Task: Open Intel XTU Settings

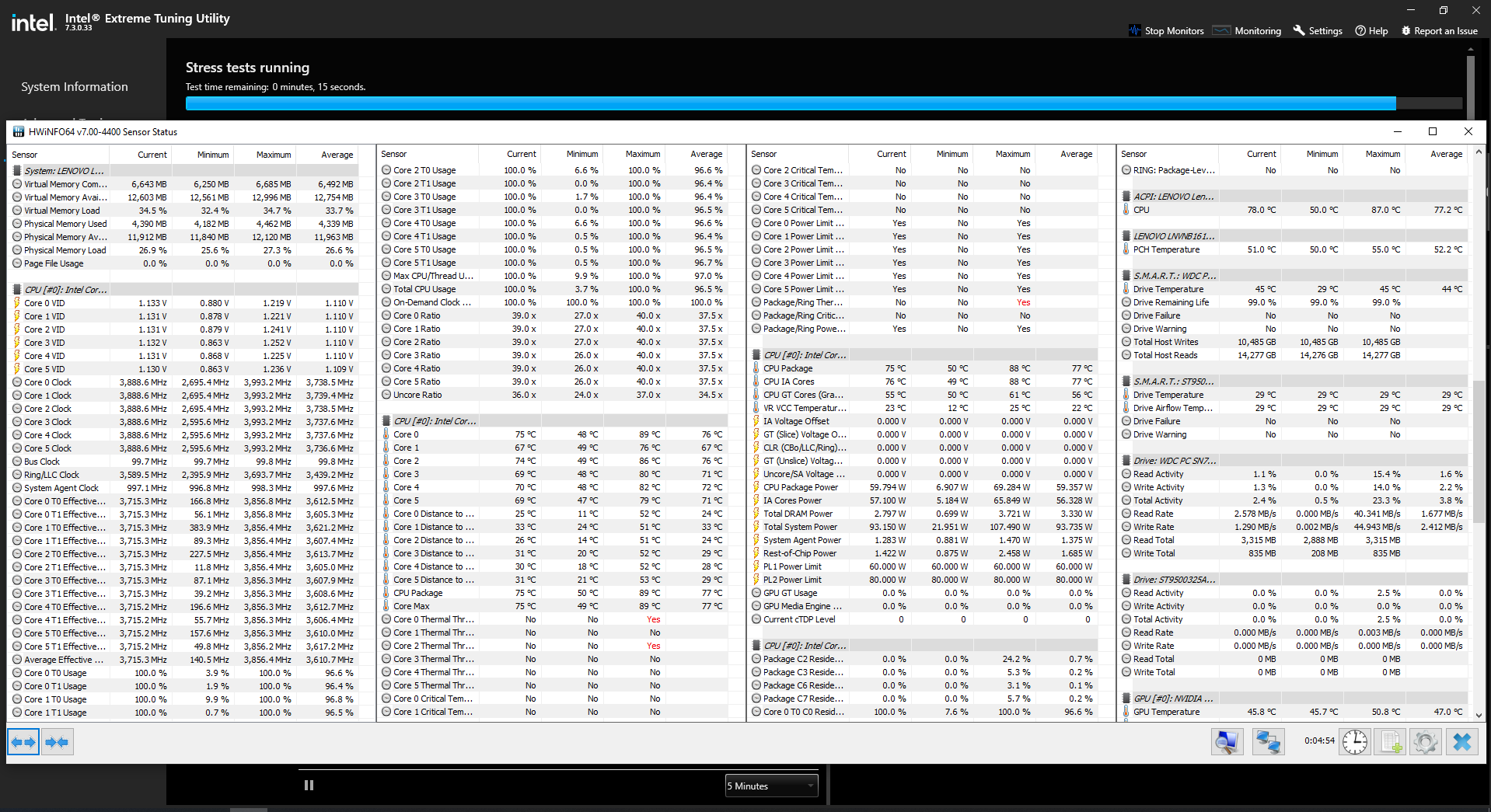Action: [1318, 31]
